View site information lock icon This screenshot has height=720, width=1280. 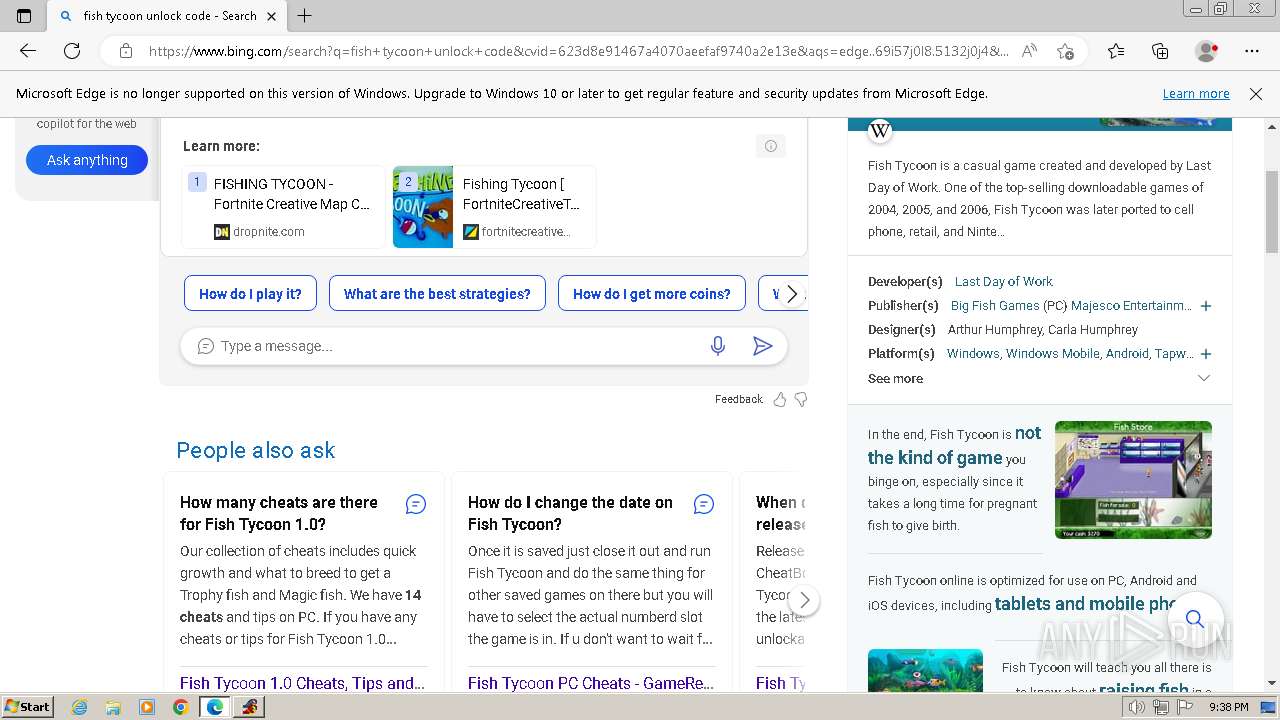126,51
